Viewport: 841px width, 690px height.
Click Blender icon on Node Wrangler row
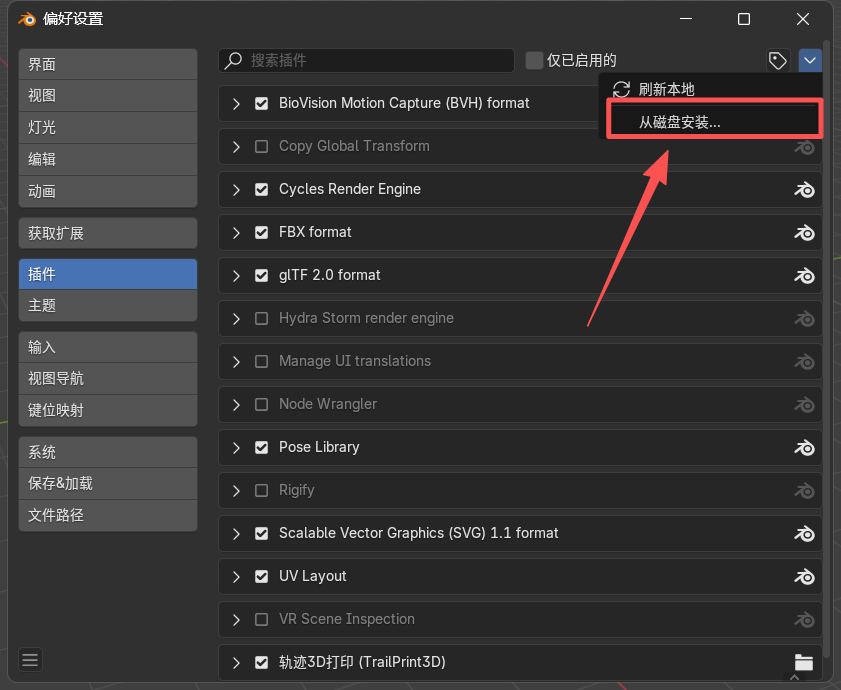(x=805, y=405)
